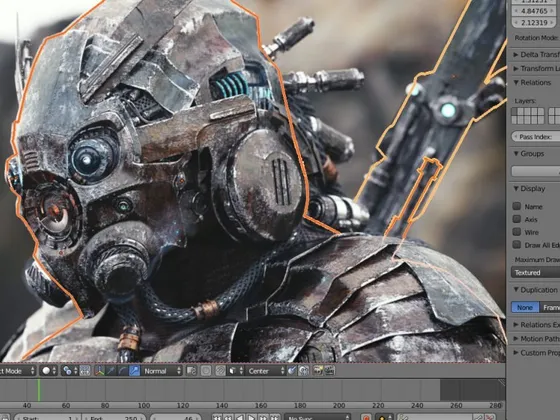Click the OpenGL render animation clapper icon
Viewport: 560px width, 420px height.
click(x=329, y=371)
